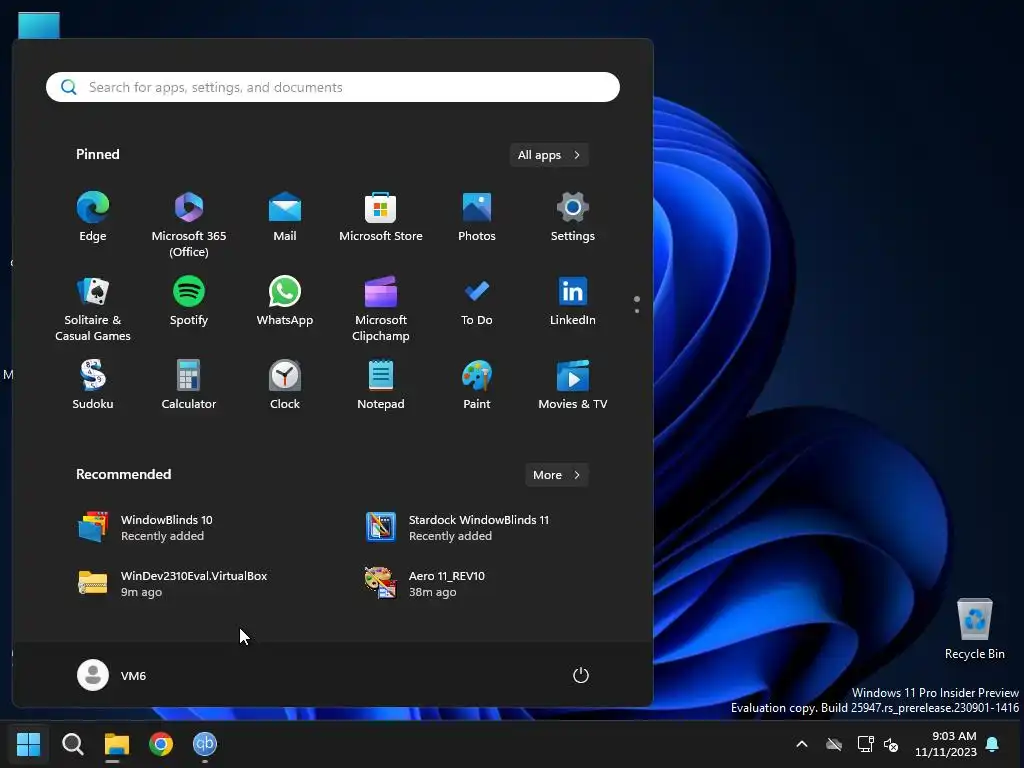The width and height of the screenshot is (1024, 768).
Task: Open the volume muted tray icon
Action: coord(891,744)
